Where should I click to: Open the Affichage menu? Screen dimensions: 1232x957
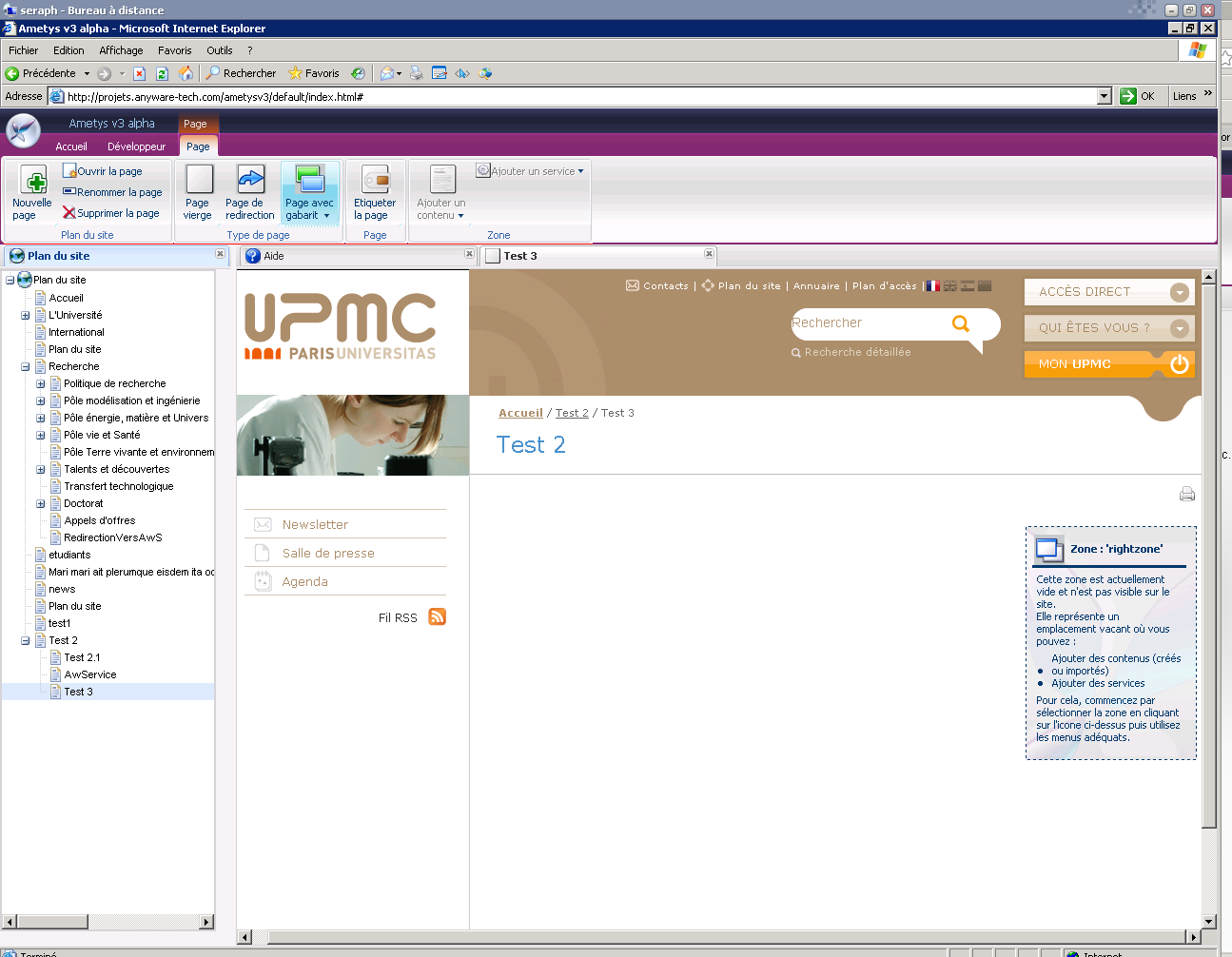coord(121,50)
